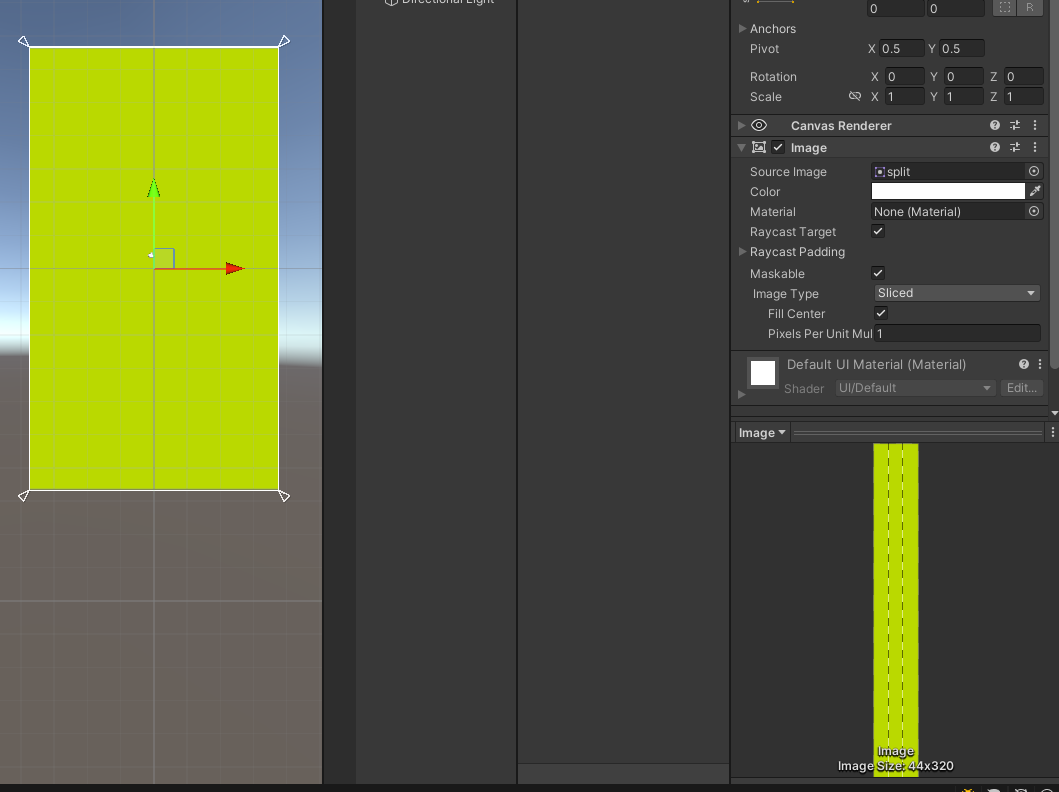The height and width of the screenshot is (792, 1059).
Task: Uncheck the Fill Center checkbox
Action: pyautogui.click(x=881, y=313)
